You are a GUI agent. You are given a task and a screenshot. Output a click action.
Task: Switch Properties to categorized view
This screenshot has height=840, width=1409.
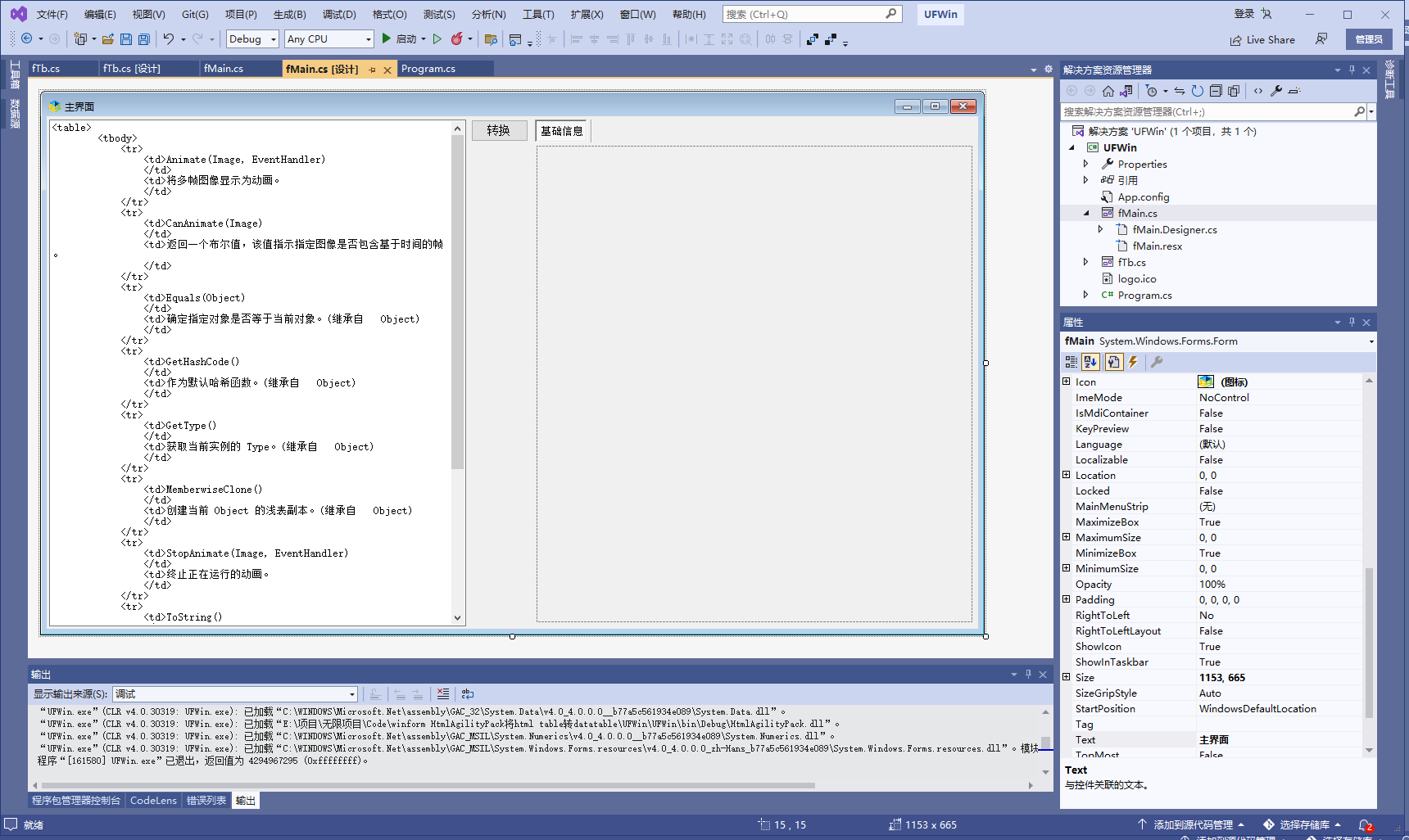[x=1071, y=362]
